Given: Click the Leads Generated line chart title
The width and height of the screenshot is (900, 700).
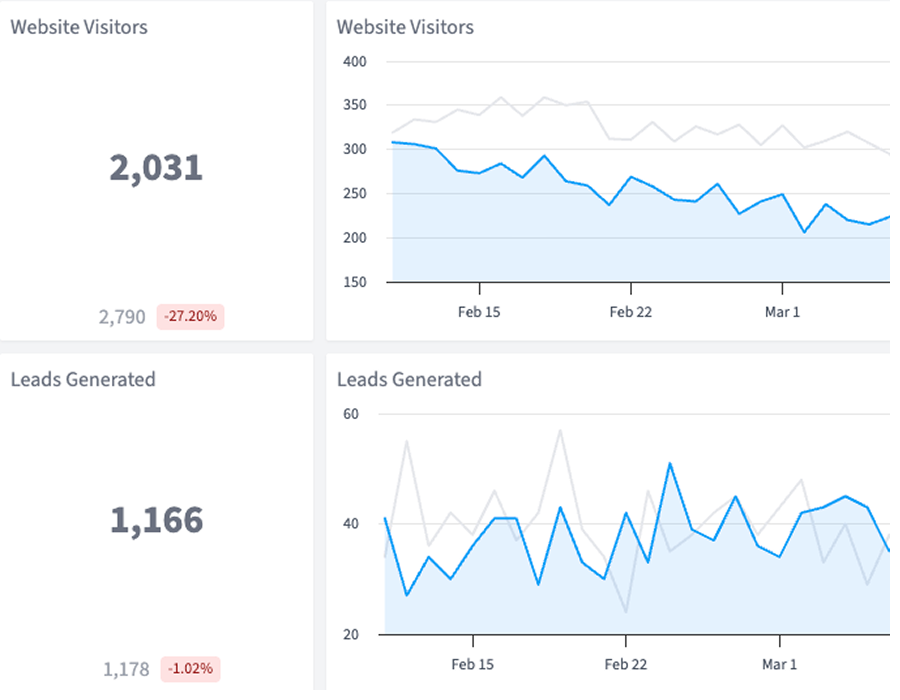Looking at the screenshot, I should tap(409, 379).
